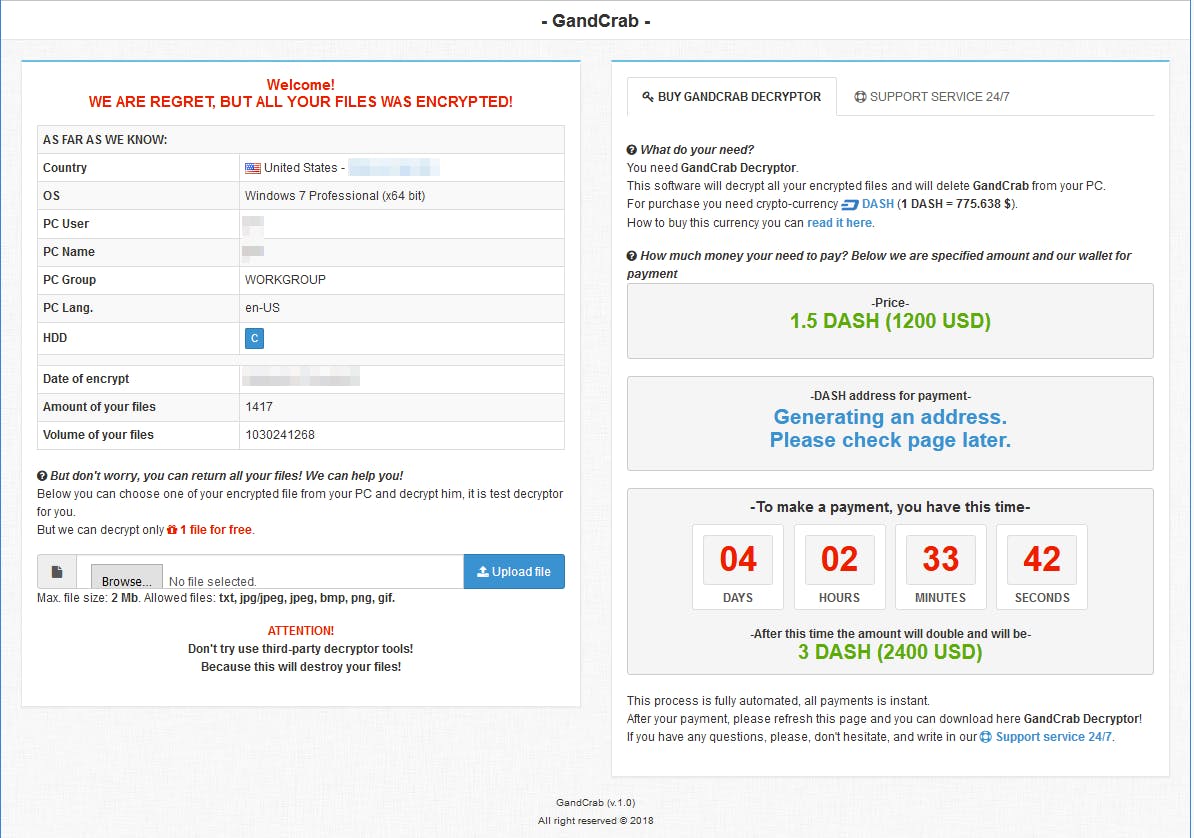Click the 42 seconds countdown box
Viewport: 1194px width, 838px height.
(x=1042, y=567)
